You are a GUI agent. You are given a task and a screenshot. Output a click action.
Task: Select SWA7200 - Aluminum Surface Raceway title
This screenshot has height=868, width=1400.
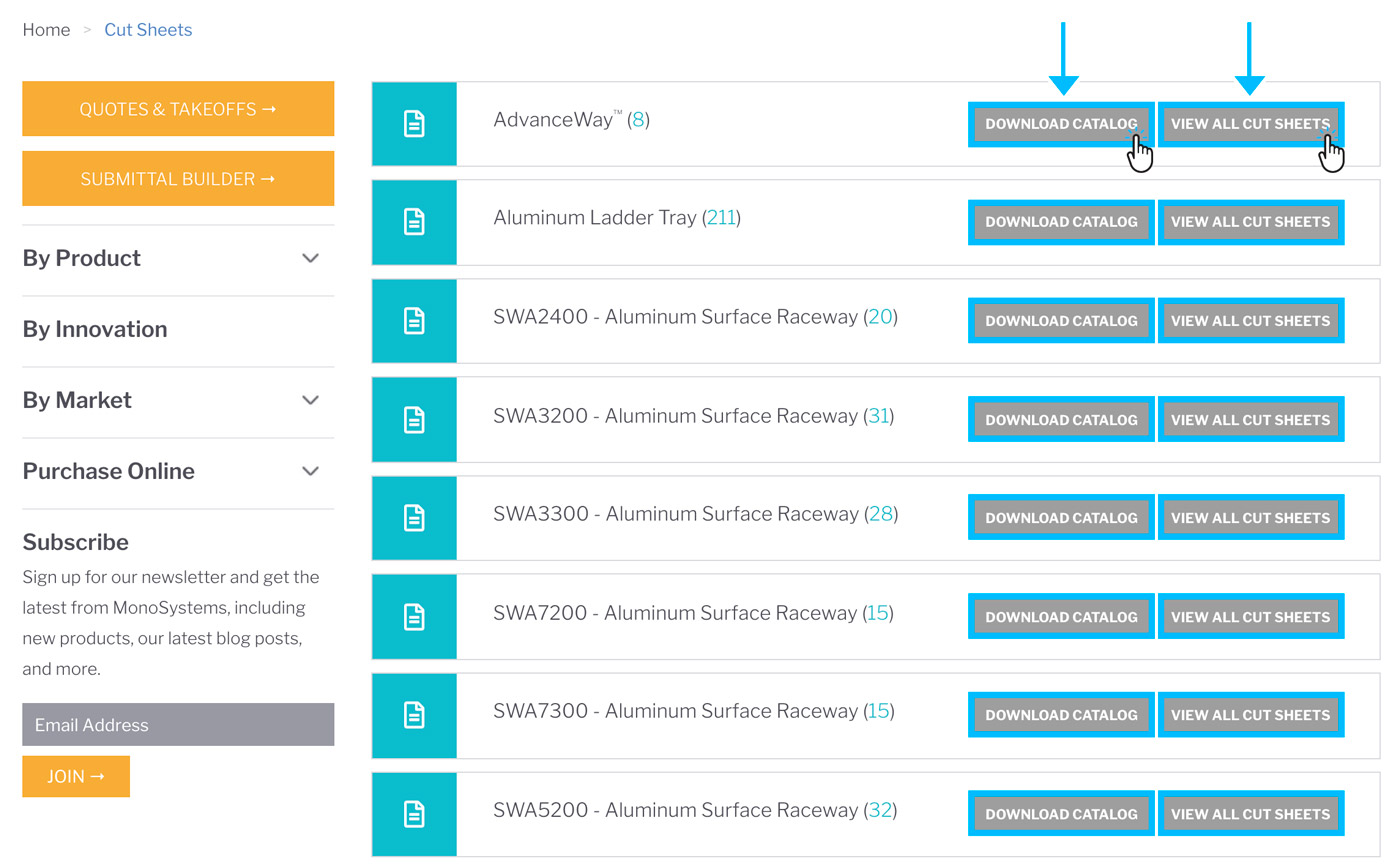click(x=675, y=612)
